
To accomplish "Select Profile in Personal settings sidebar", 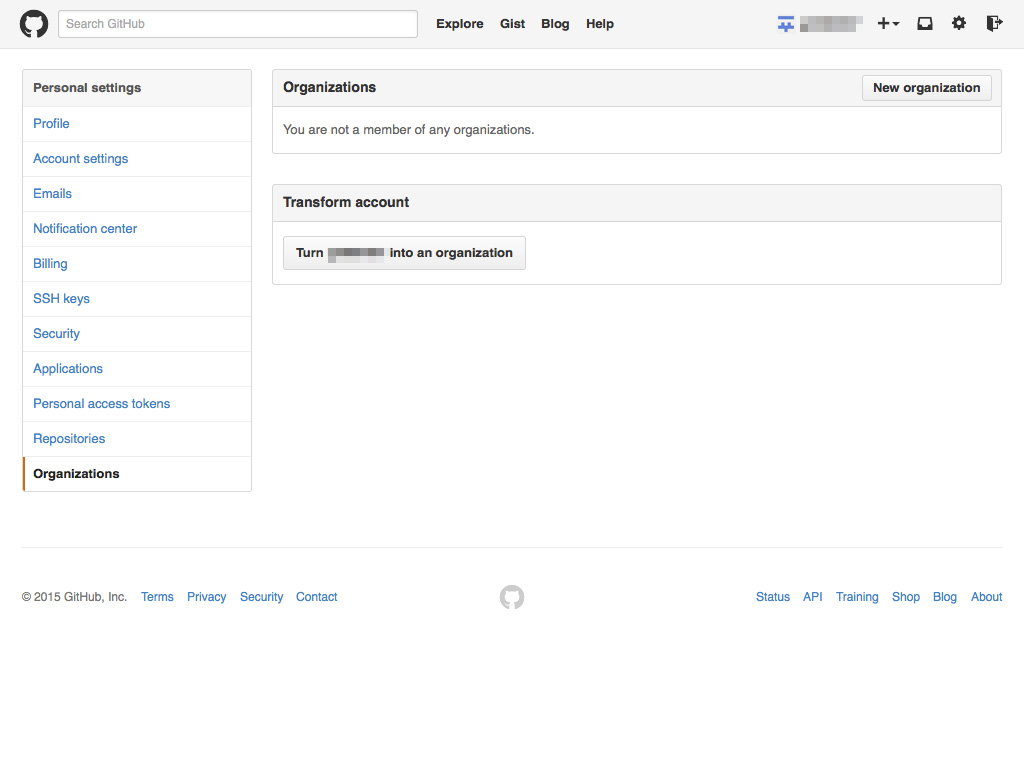I will [51, 124].
